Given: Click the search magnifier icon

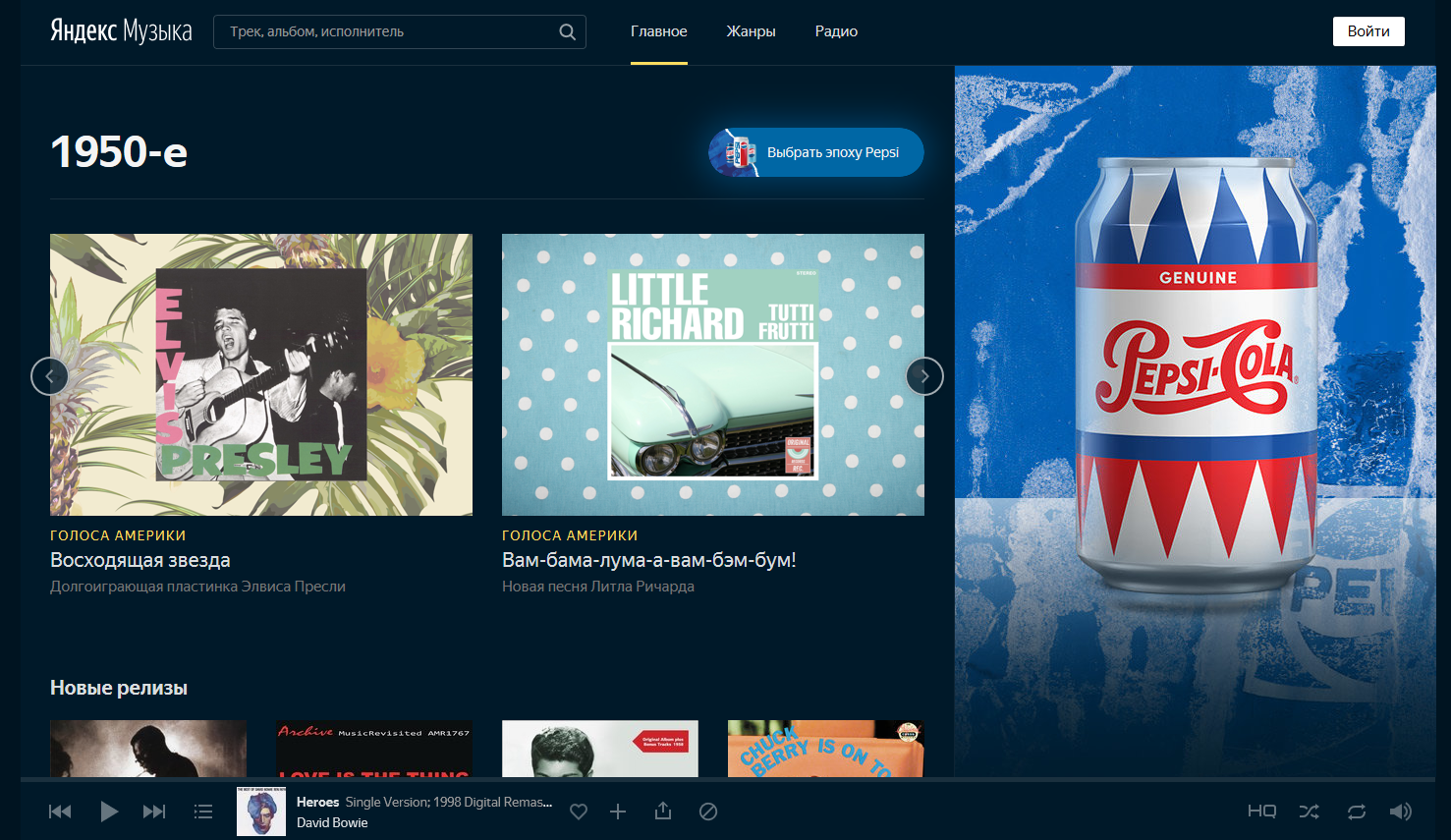Looking at the screenshot, I should point(567,31).
